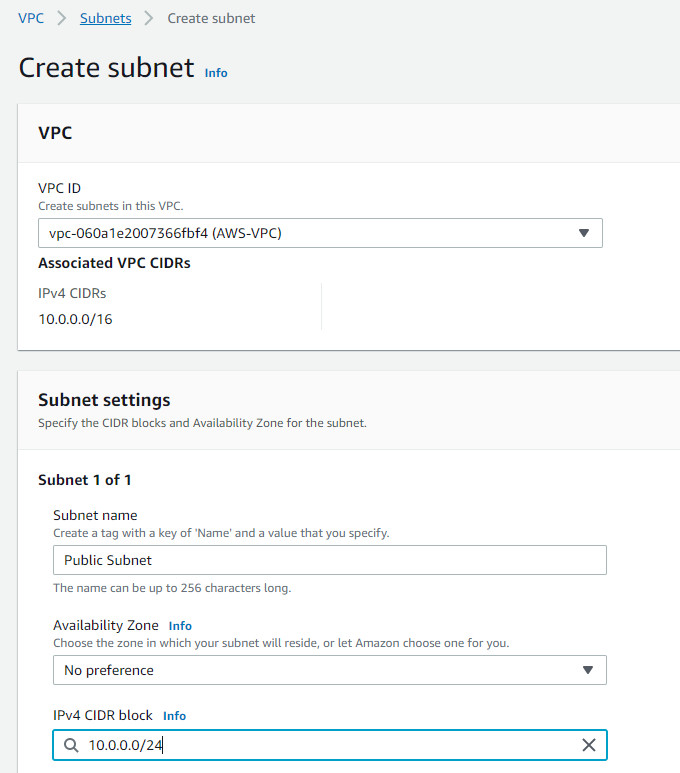Click the Associated VPC CIDRs label
680x773 pixels.
(x=114, y=263)
